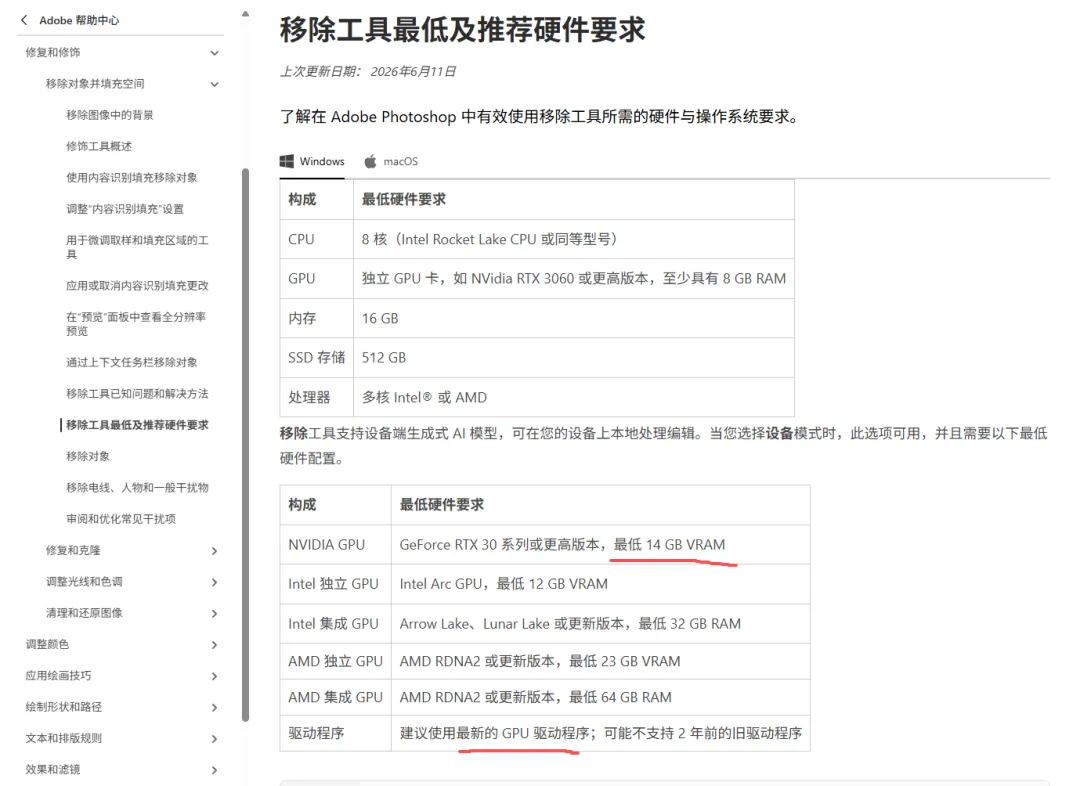Click the Windows logo icon
The image size is (1080, 786).
[287, 161]
